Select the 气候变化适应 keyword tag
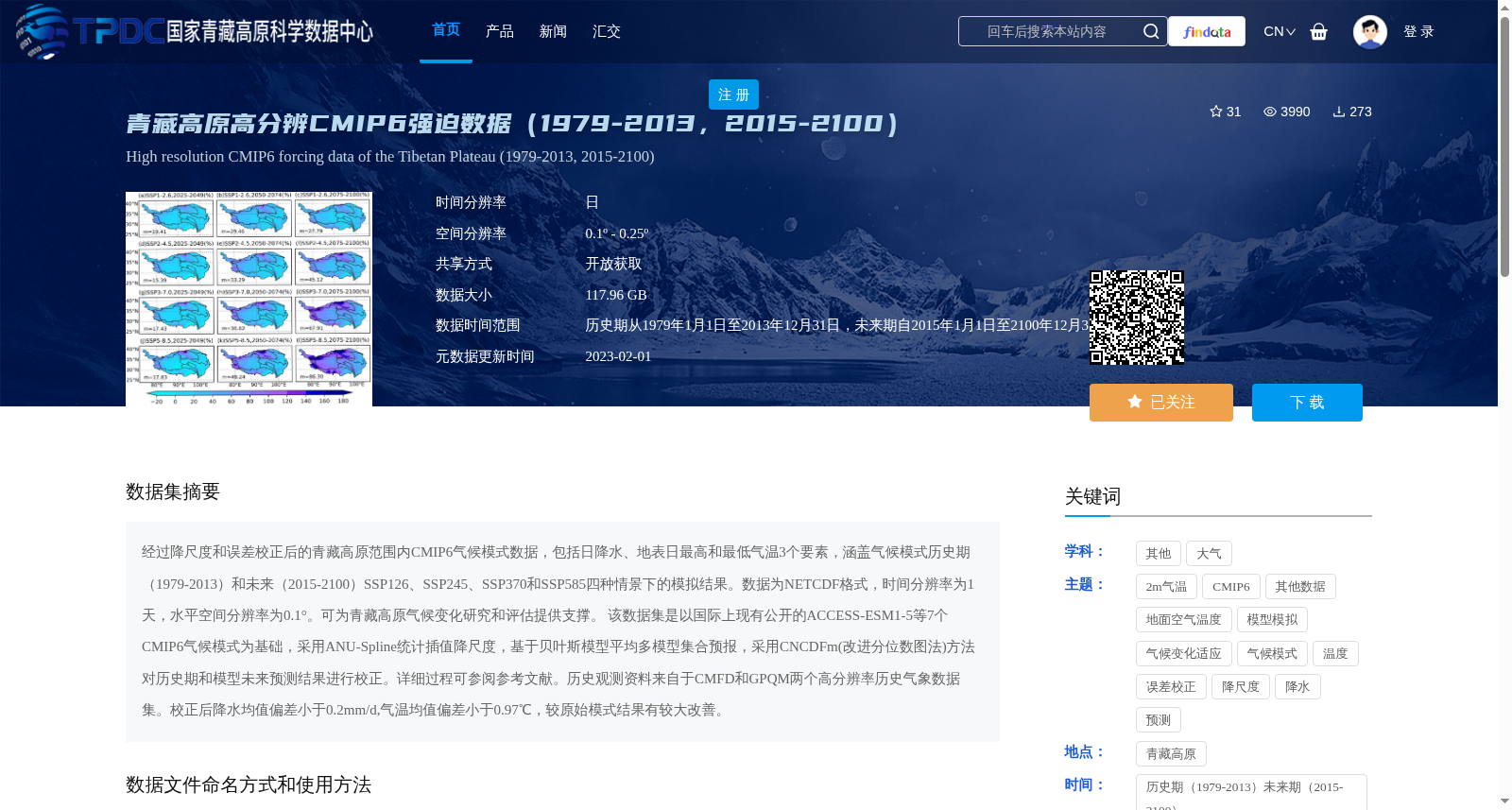 [1184, 653]
